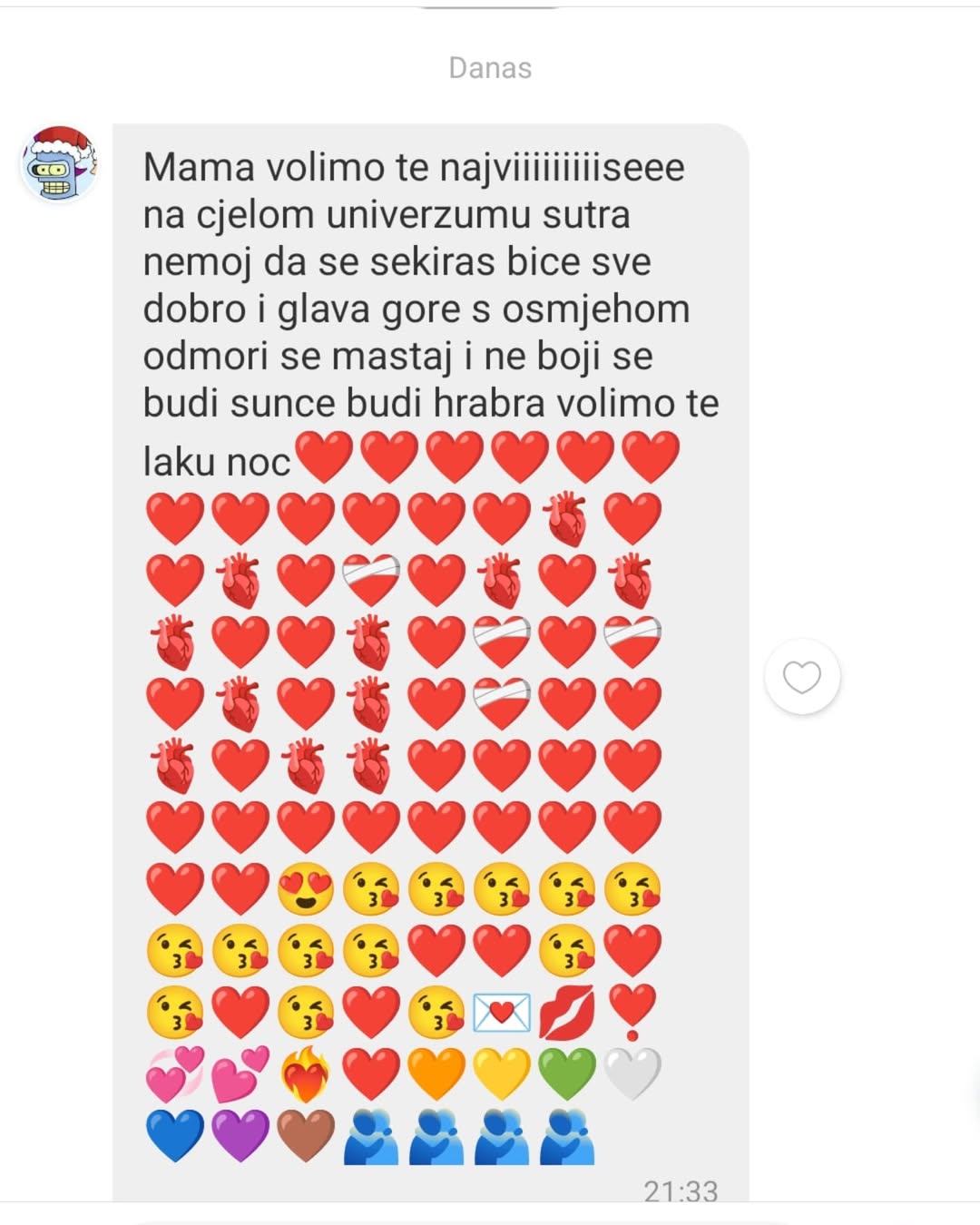The height and width of the screenshot is (1225, 980).
Task: Tap the 21:33 message timestamp
Action: [681, 1191]
